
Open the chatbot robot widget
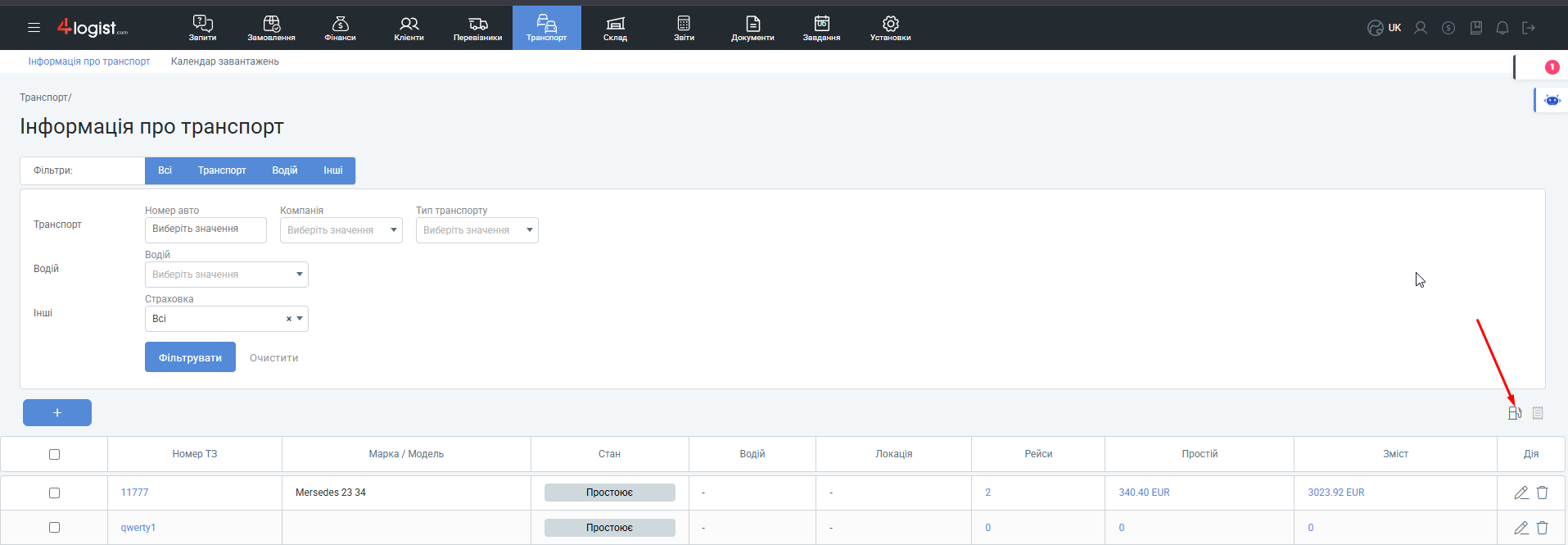tap(1552, 100)
